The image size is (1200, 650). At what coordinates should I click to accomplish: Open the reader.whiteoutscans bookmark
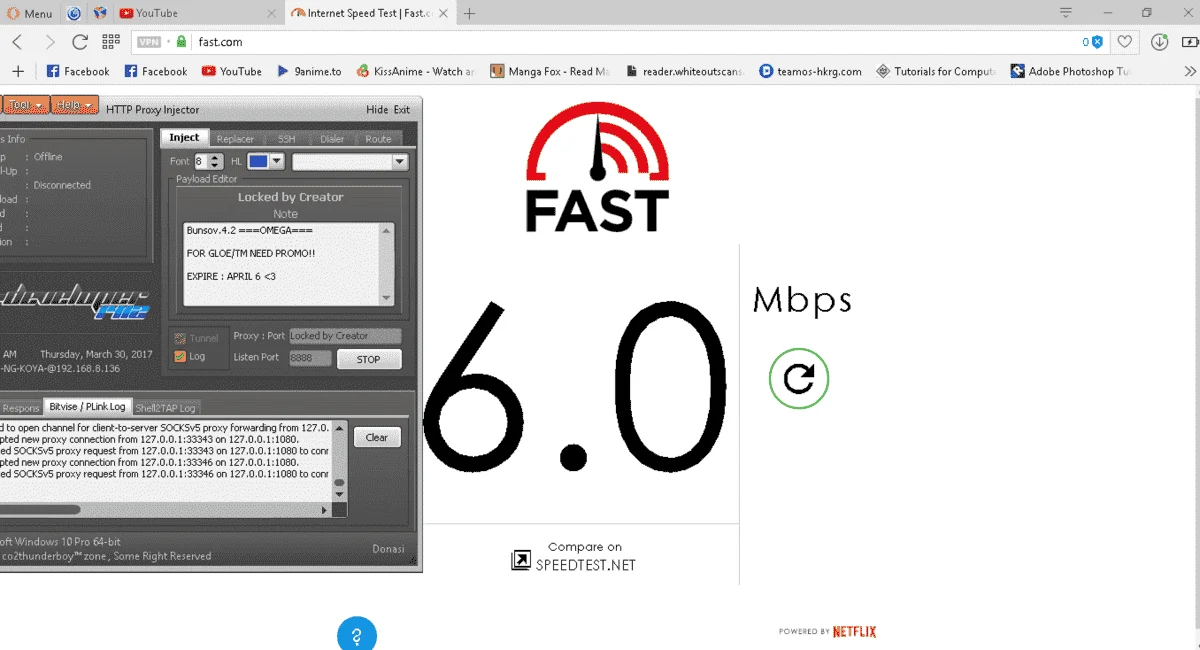click(685, 71)
